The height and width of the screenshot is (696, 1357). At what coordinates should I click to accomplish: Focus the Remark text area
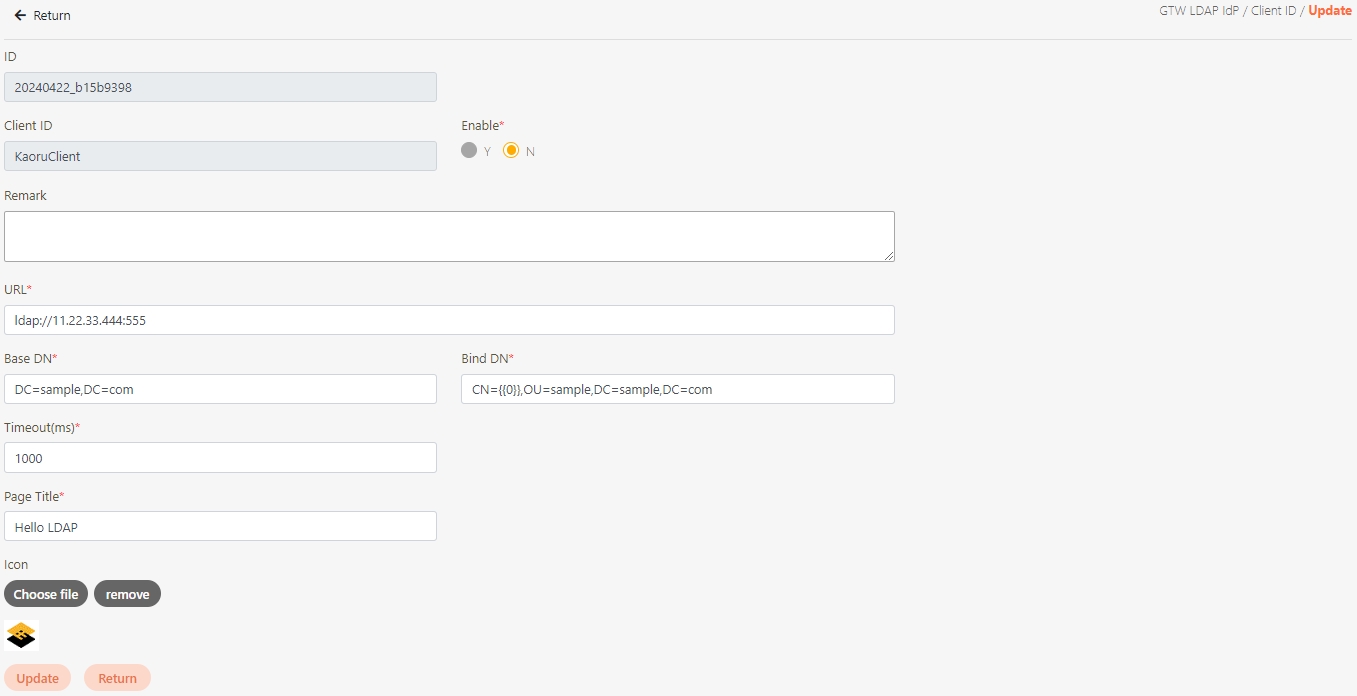(448, 236)
